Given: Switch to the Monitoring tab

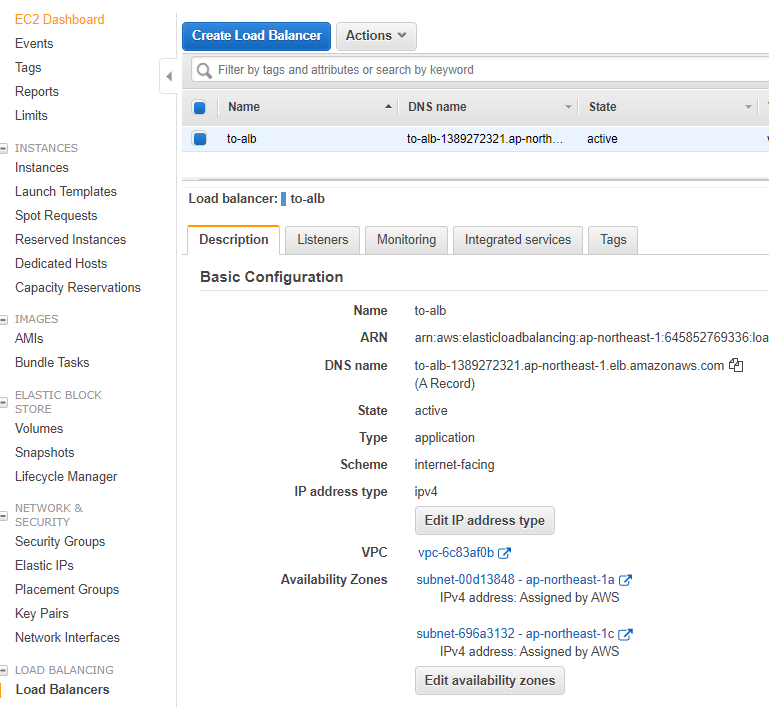Looking at the screenshot, I should click(x=406, y=240).
